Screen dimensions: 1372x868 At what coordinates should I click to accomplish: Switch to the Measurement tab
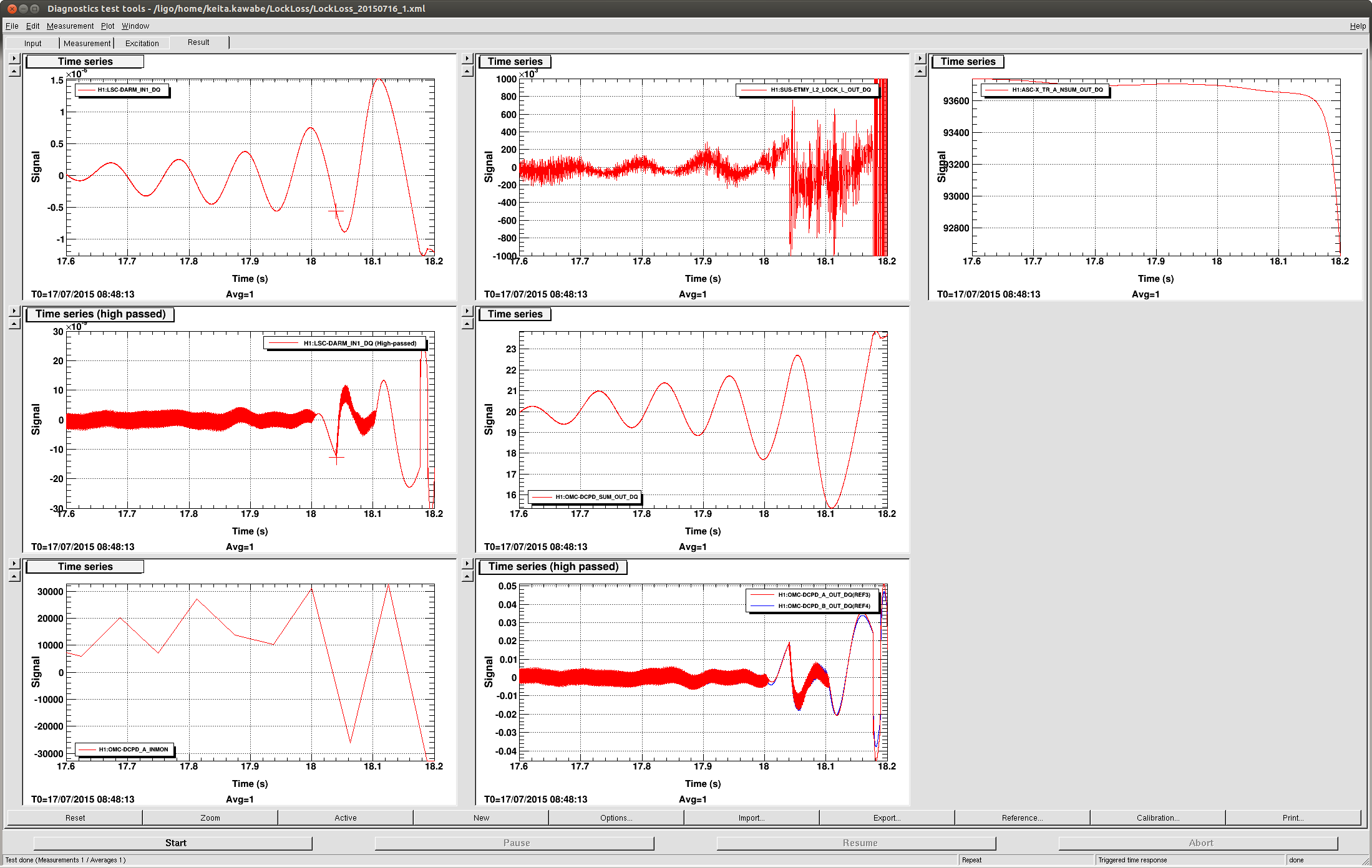[x=87, y=43]
